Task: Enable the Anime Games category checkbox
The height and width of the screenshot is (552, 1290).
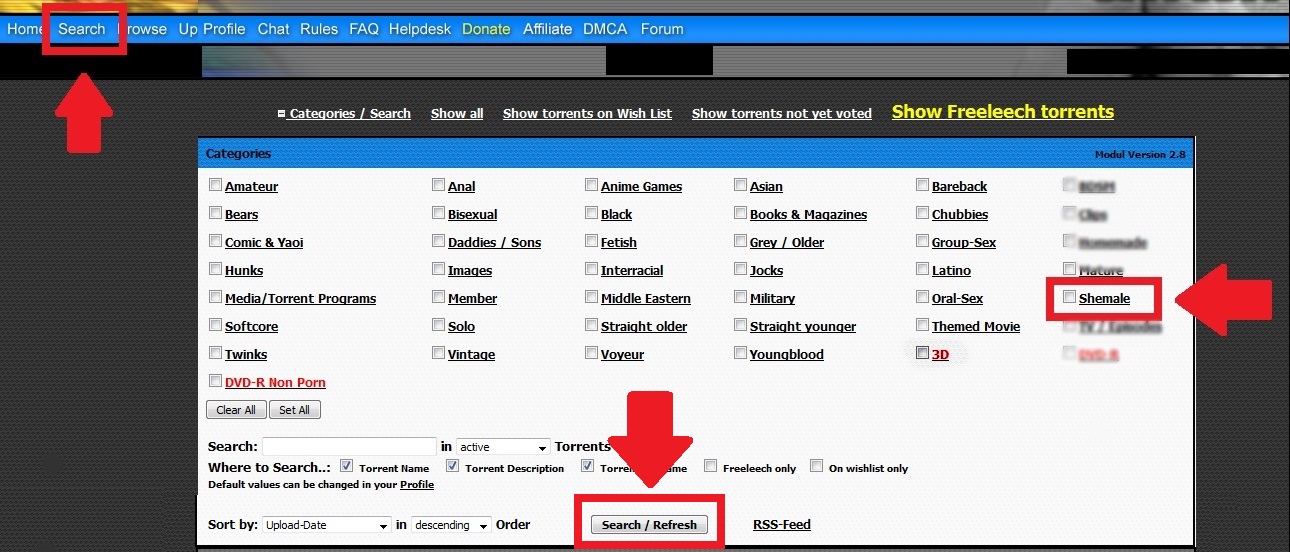Action: coord(592,185)
